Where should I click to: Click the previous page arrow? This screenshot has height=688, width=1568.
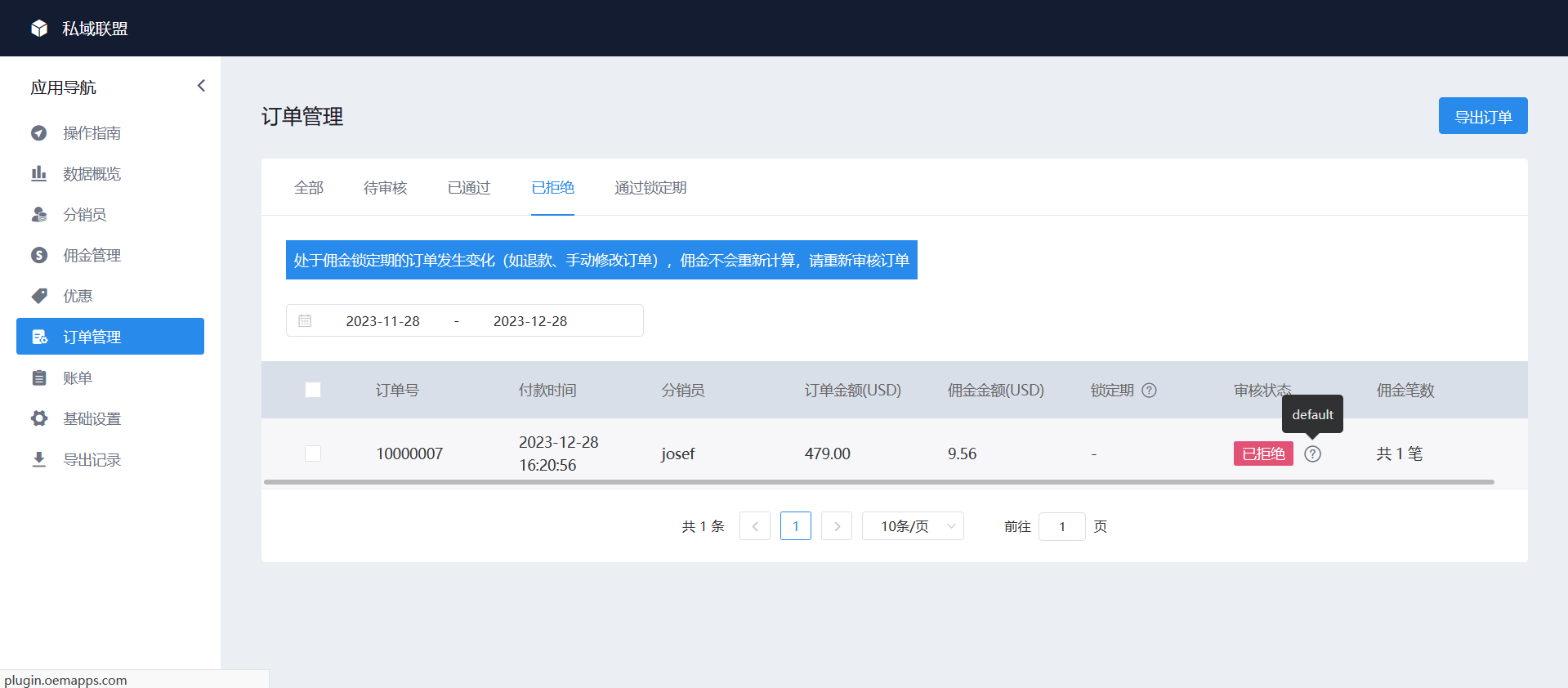(x=755, y=526)
